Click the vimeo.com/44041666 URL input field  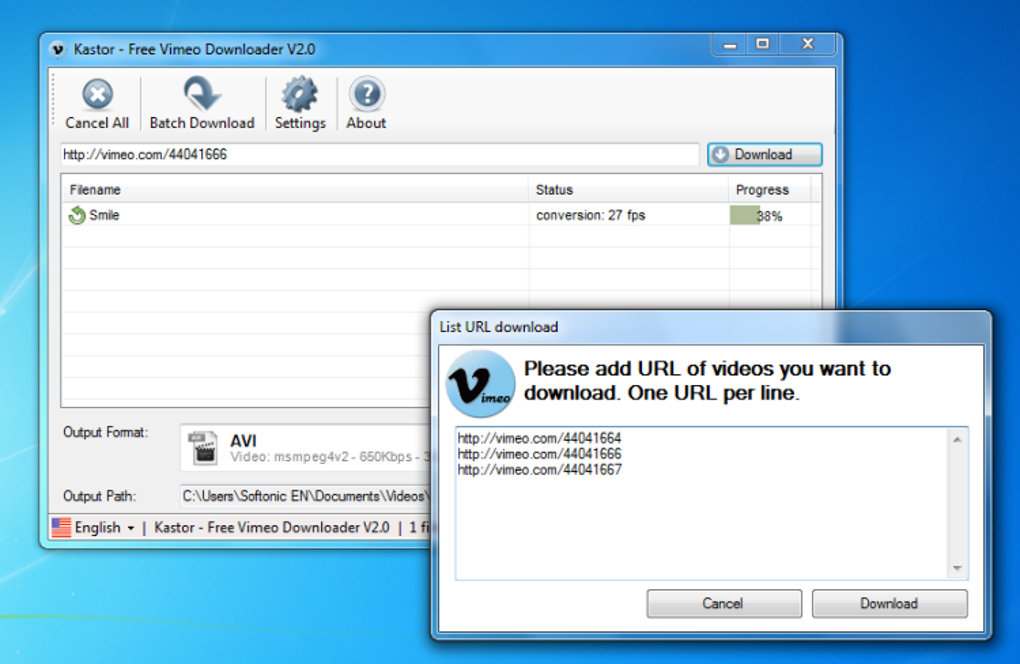pos(380,155)
